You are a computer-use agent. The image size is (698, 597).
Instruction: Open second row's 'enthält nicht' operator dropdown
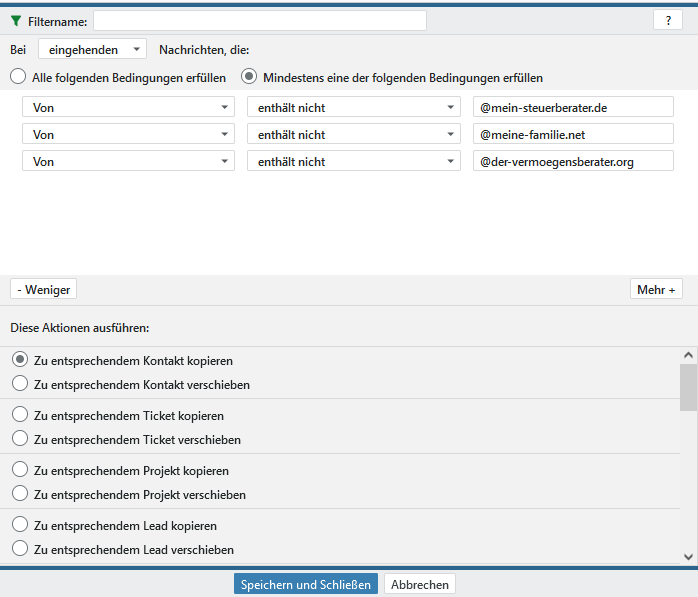coord(353,134)
